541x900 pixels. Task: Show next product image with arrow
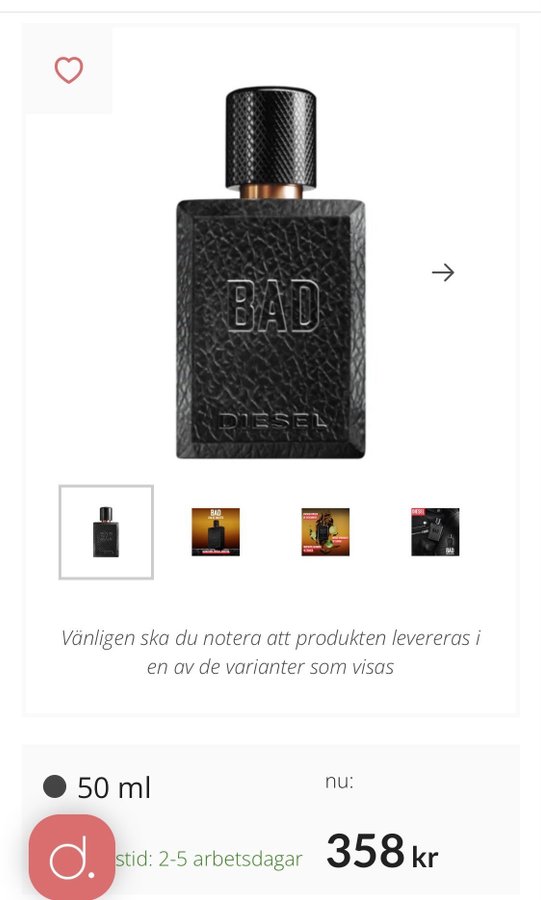pyautogui.click(x=443, y=272)
